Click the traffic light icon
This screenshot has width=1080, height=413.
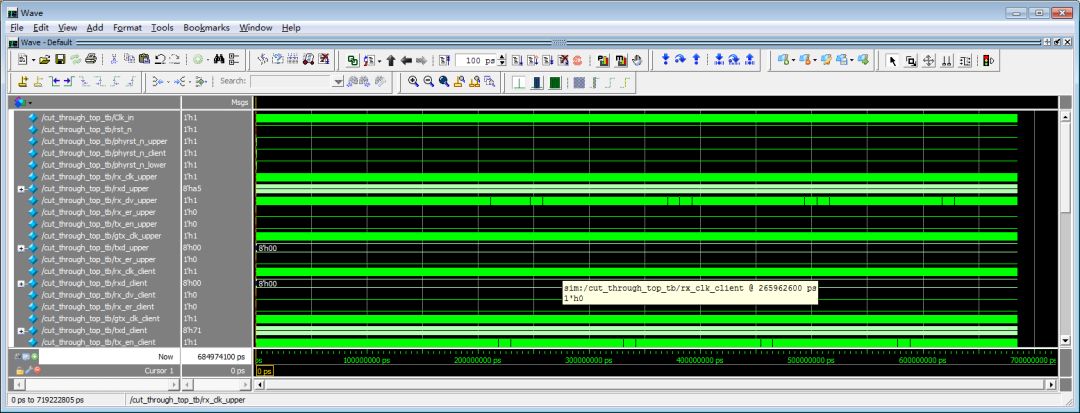[988, 61]
